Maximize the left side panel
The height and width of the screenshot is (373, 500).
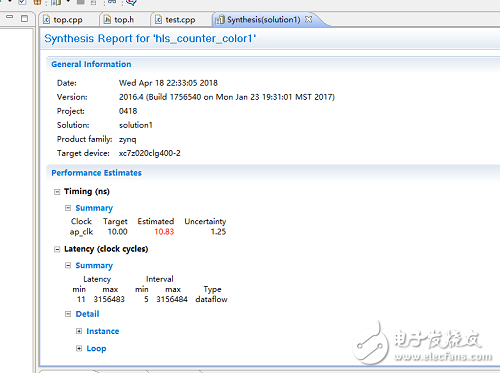click(x=24, y=18)
